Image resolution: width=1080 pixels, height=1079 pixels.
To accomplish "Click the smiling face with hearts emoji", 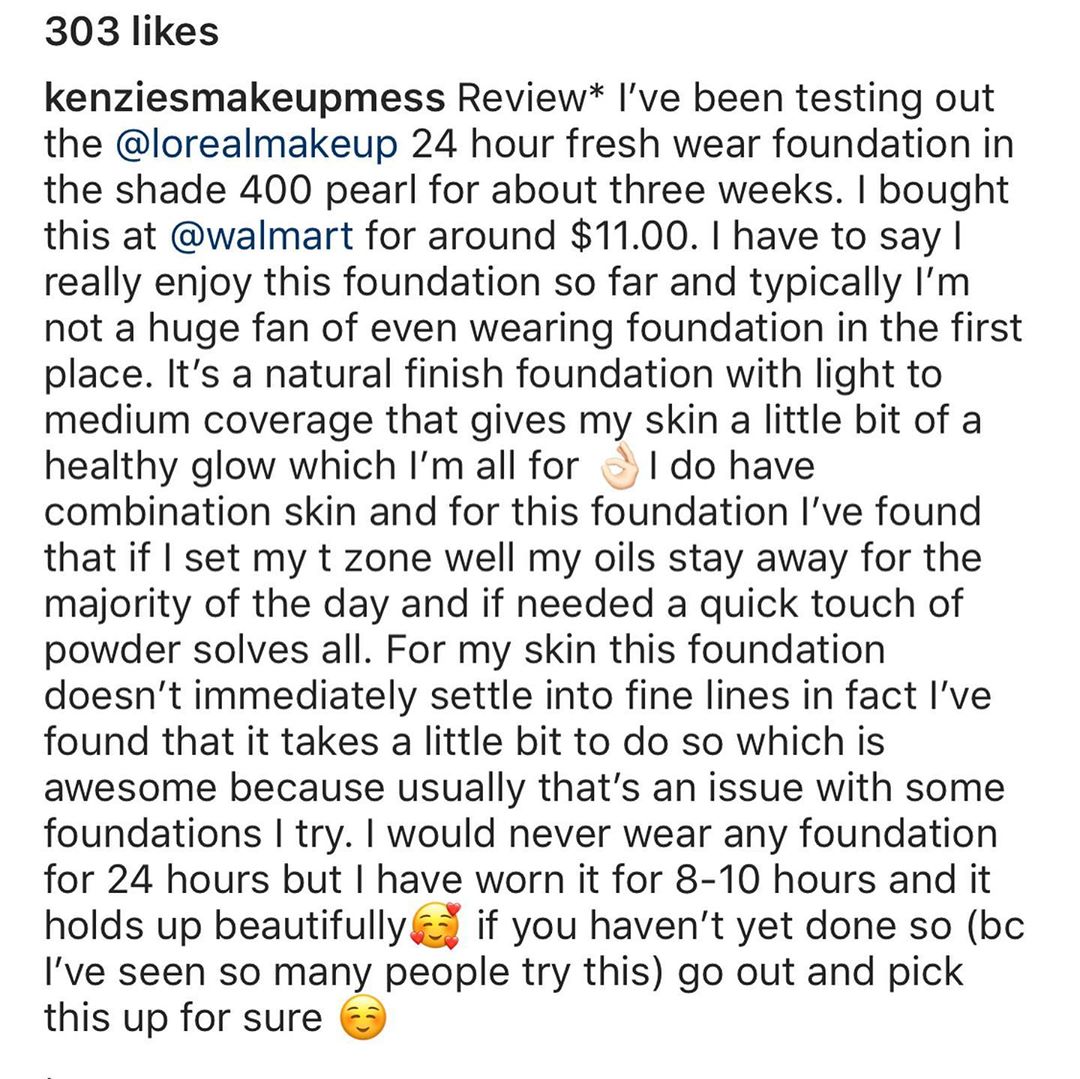I will click(436, 926).
